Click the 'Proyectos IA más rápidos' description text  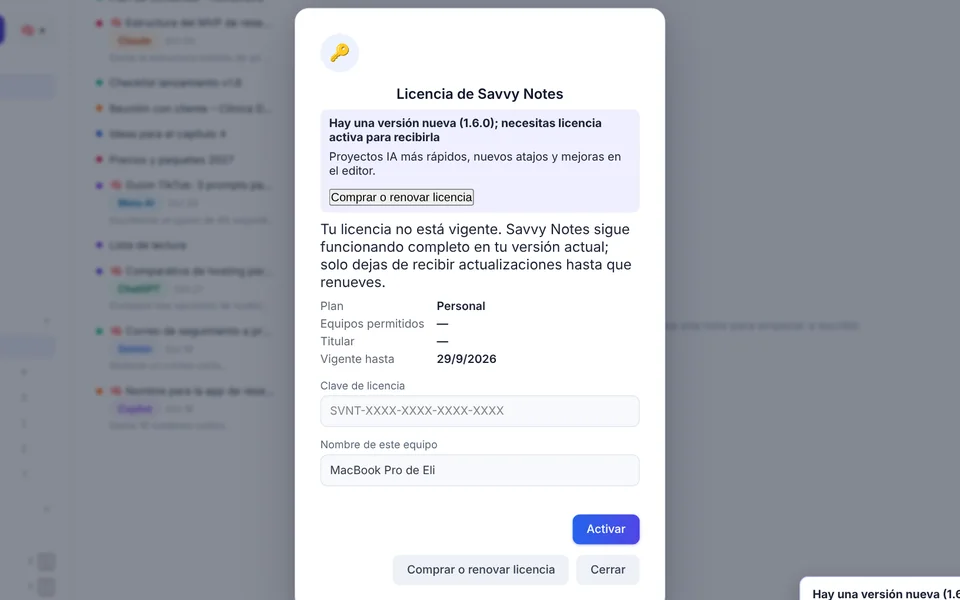(x=475, y=163)
